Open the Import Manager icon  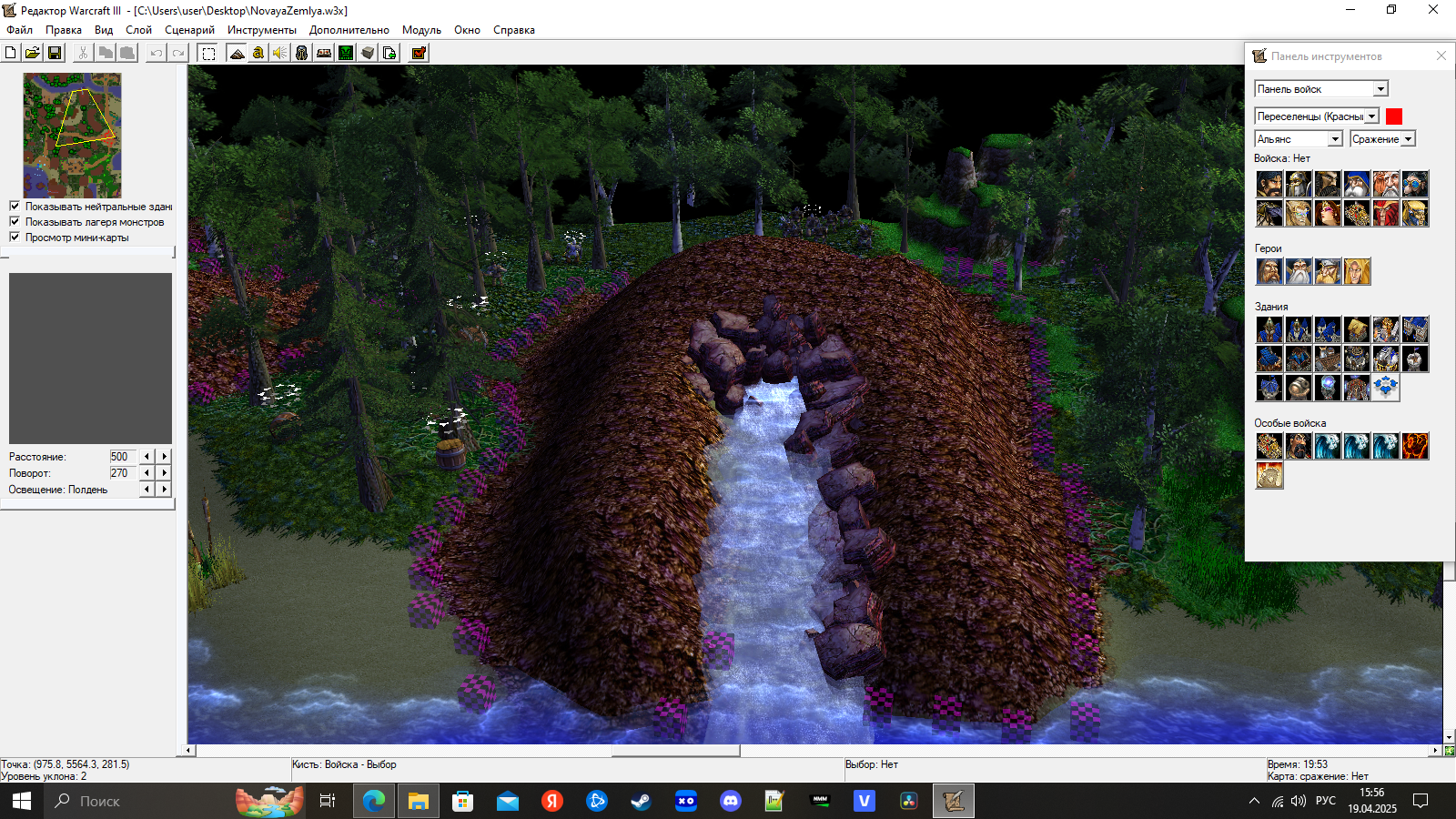389,53
